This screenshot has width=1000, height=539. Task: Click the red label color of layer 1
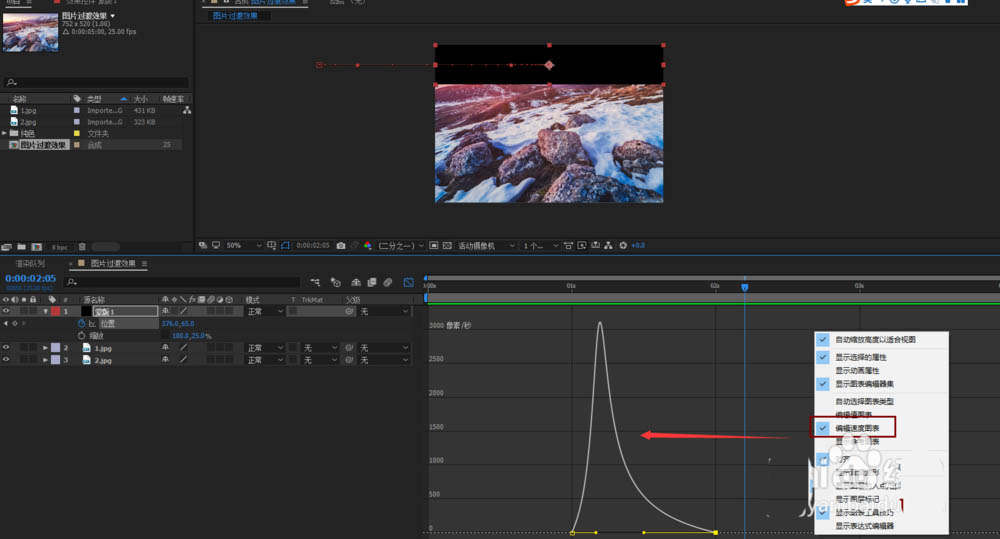[x=56, y=312]
